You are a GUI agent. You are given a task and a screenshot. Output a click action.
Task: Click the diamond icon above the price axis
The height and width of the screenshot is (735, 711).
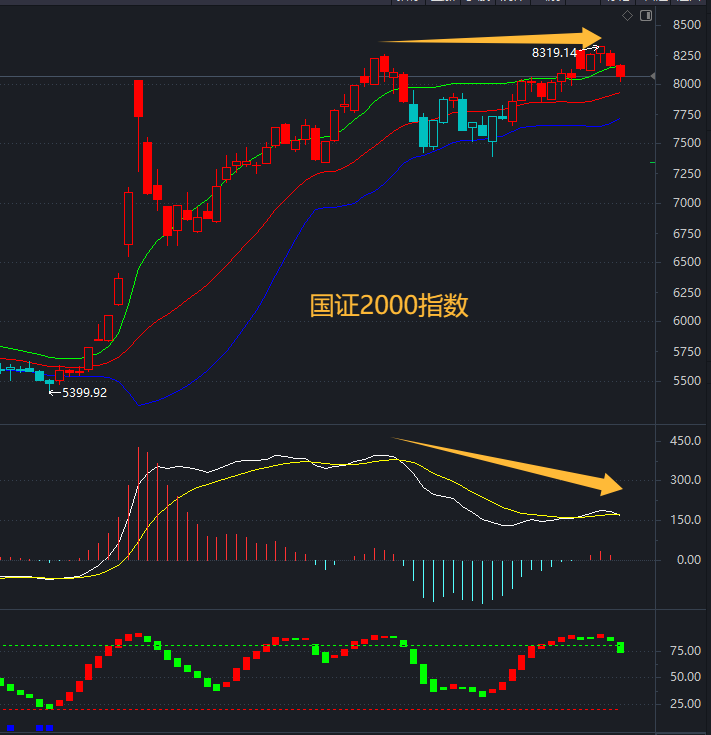coord(627,16)
